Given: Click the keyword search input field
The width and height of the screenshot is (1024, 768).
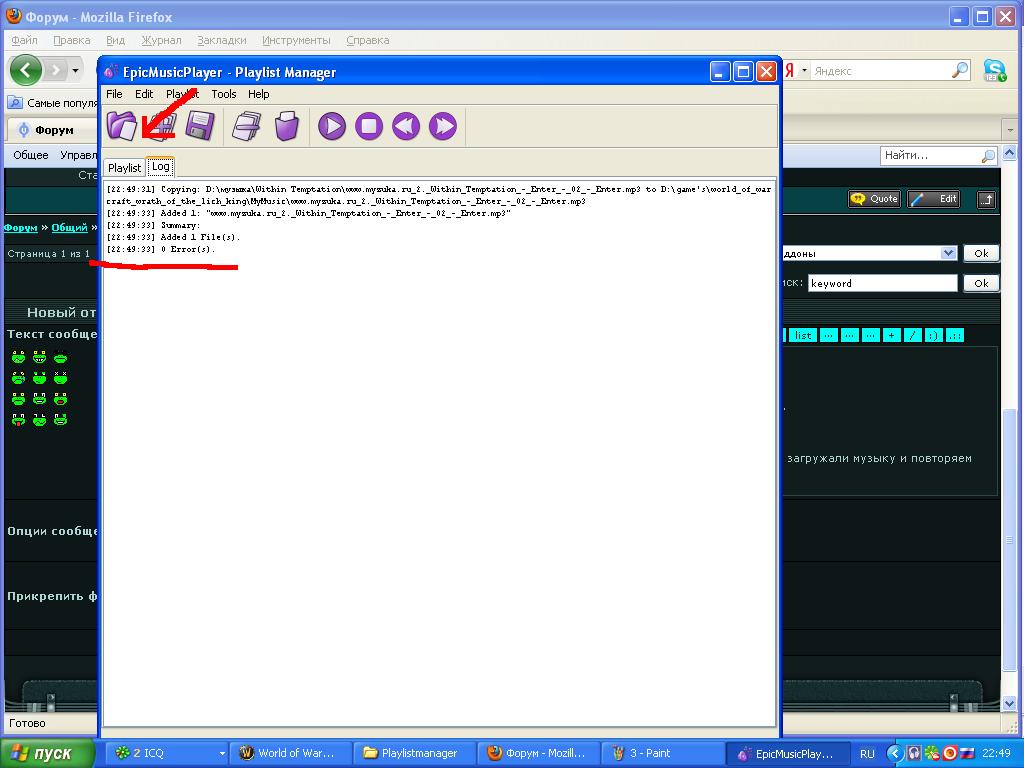Looking at the screenshot, I should pos(882,283).
